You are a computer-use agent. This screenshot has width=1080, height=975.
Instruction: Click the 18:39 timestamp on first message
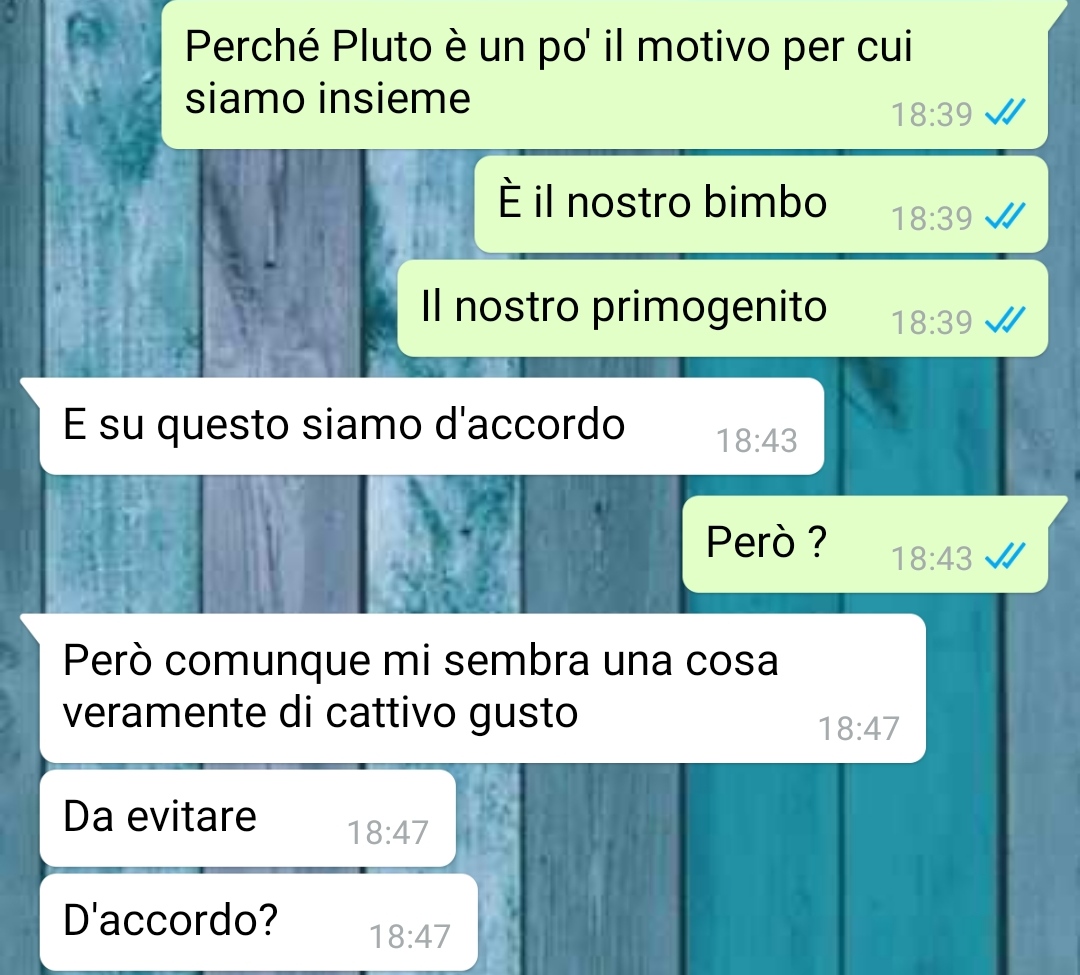click(931, 114)
